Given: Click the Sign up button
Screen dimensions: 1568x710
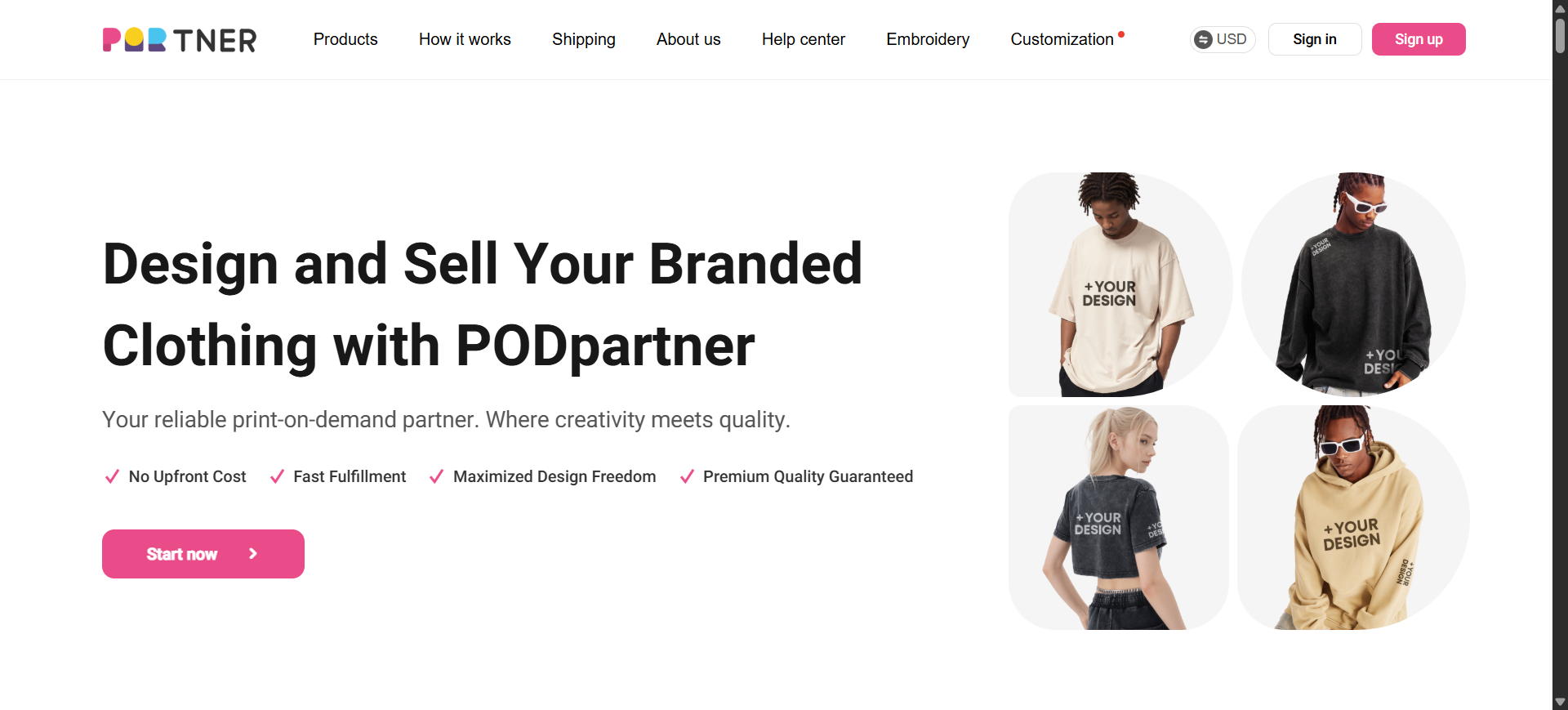Looking at the screenshot, I should coord(1419,39).
